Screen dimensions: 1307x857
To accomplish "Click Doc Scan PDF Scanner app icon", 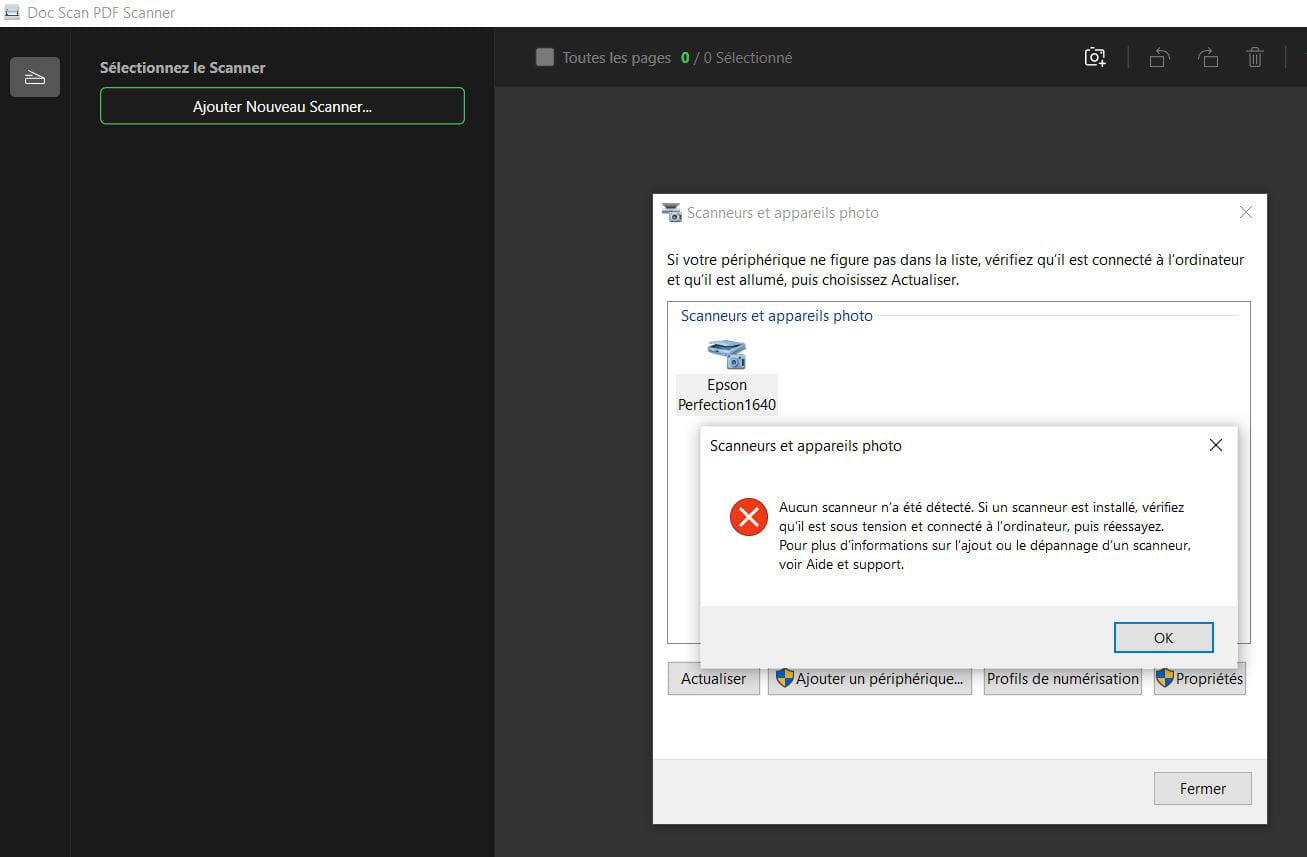I will [12, 12].
